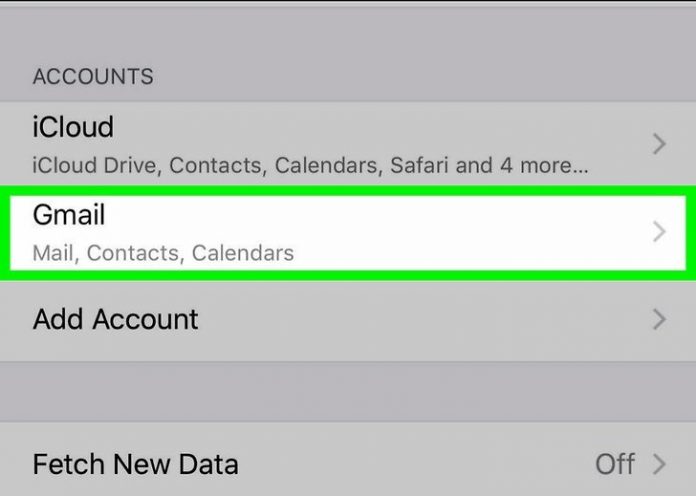Click the ACCOUNTS section header

(x=93, y=76)
